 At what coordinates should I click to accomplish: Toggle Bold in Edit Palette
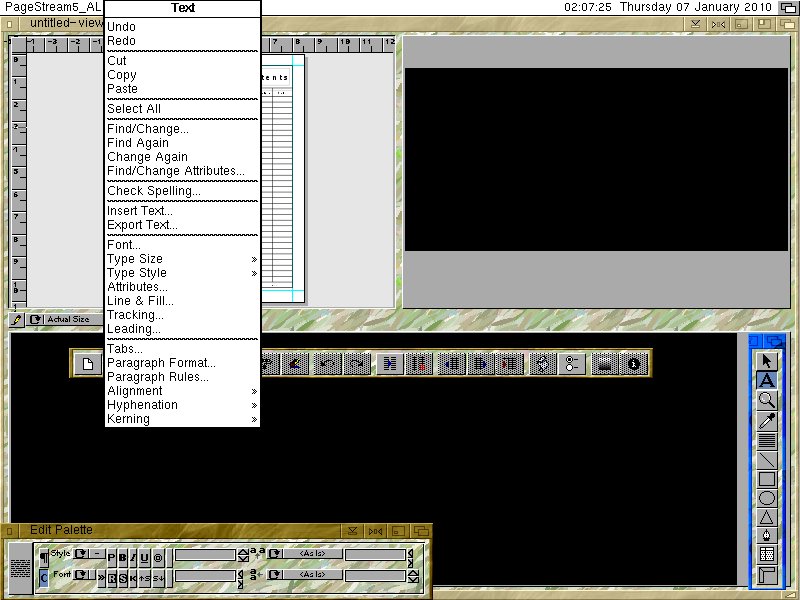tap(122, 557)
